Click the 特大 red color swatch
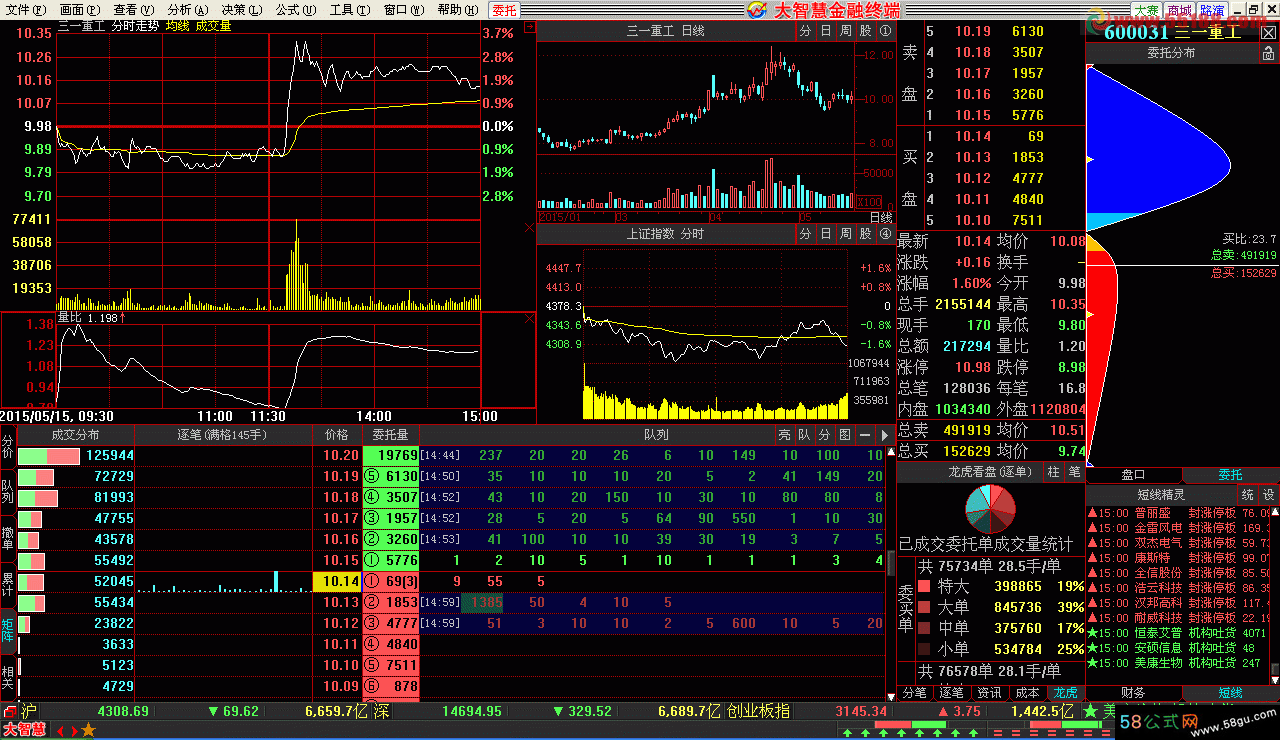 (x=925, y=586)
